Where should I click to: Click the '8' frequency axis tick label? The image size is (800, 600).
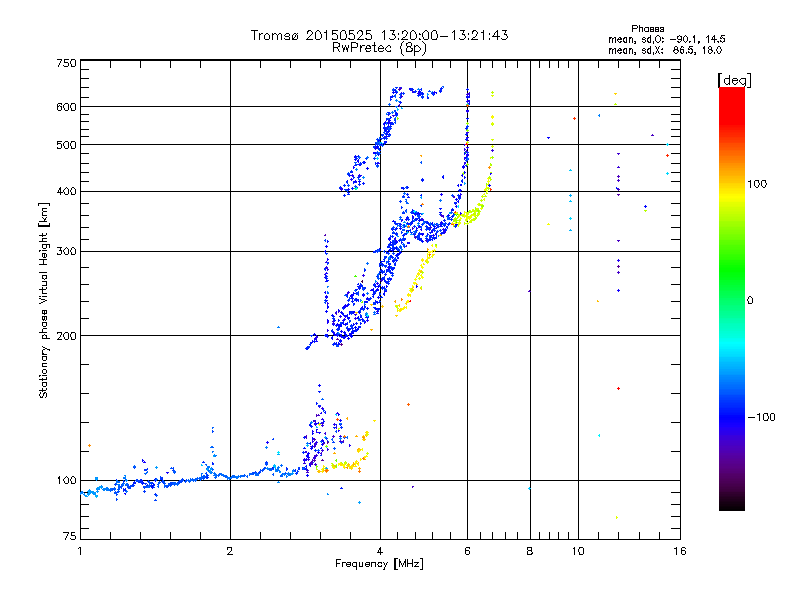pyautogui.click(x=530, y=551)
